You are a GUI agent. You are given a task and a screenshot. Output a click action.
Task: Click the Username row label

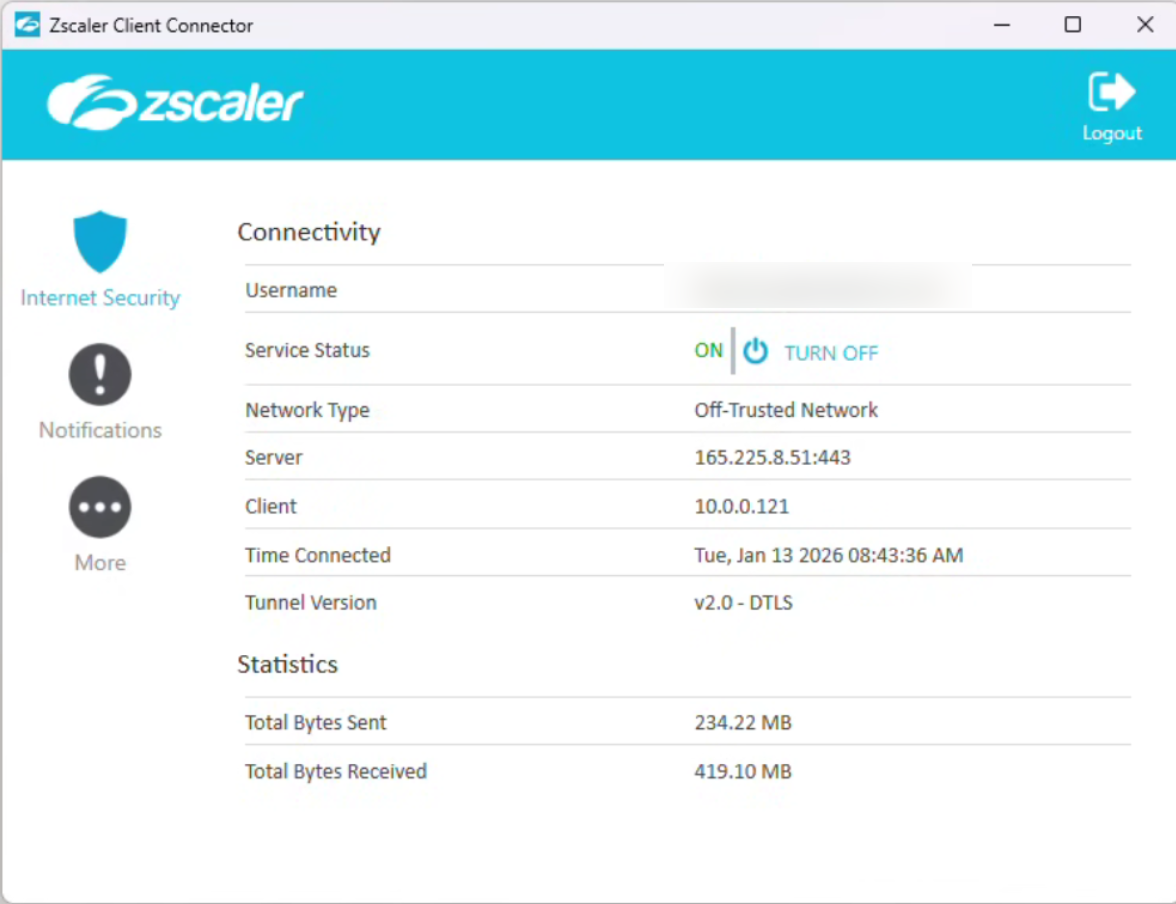click(291, 290)
